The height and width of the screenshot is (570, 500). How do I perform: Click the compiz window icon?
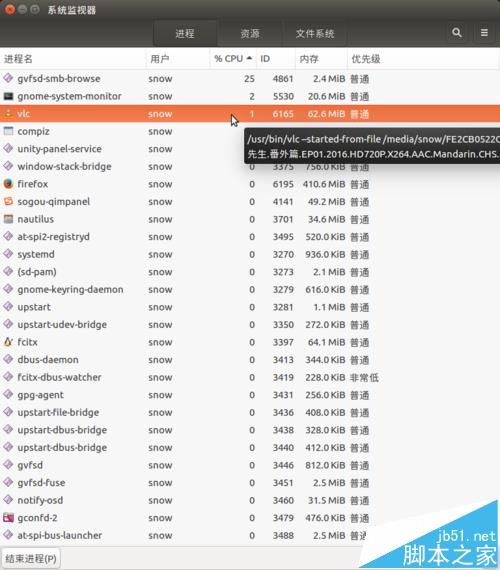click(8, 131)
